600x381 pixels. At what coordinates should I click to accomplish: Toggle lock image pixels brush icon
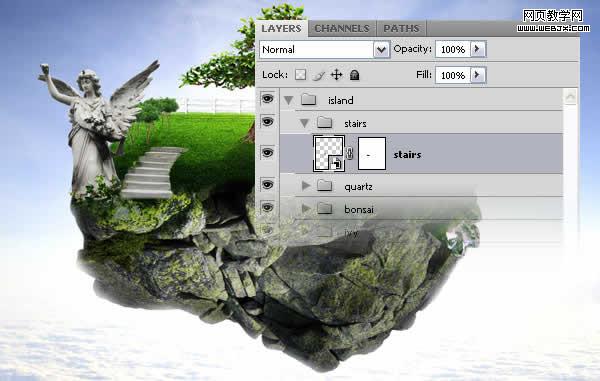(318, 75)
